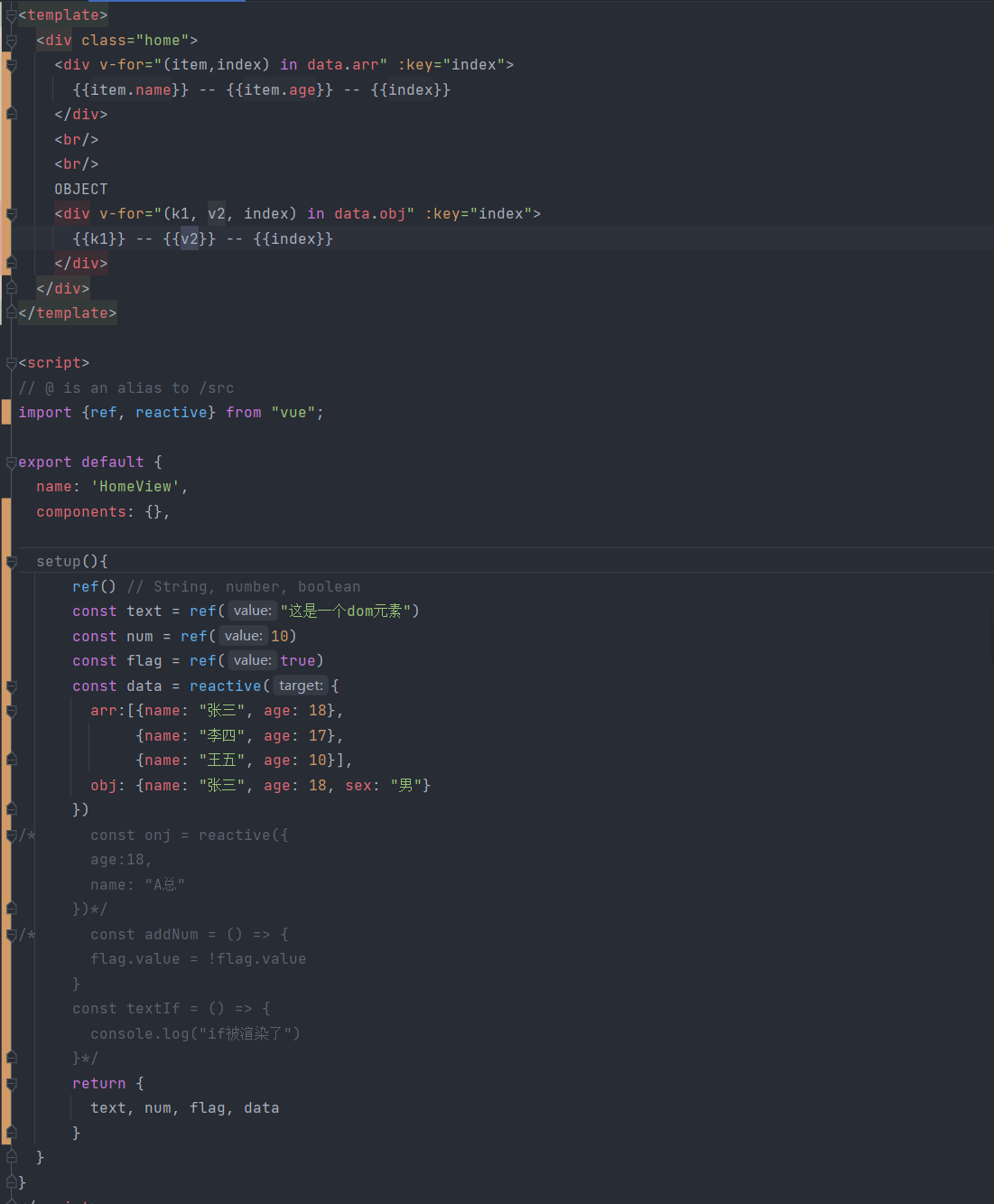The height and width of the screenshot is (1204, 994).
Task: Click the commented age:18, line
Action: pos(122,860)
